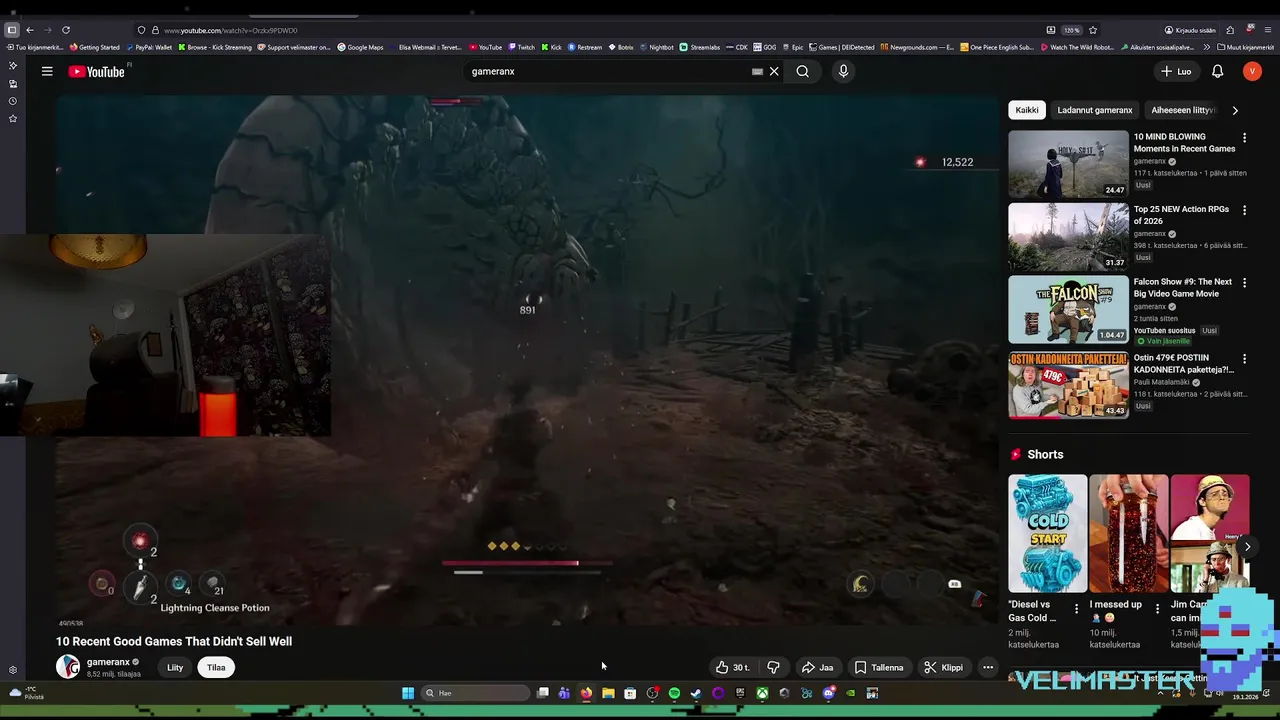Open options for Ostin 479€ video
The width and height of the screenshot is (1280, 720).
(x=1244, y=358)
